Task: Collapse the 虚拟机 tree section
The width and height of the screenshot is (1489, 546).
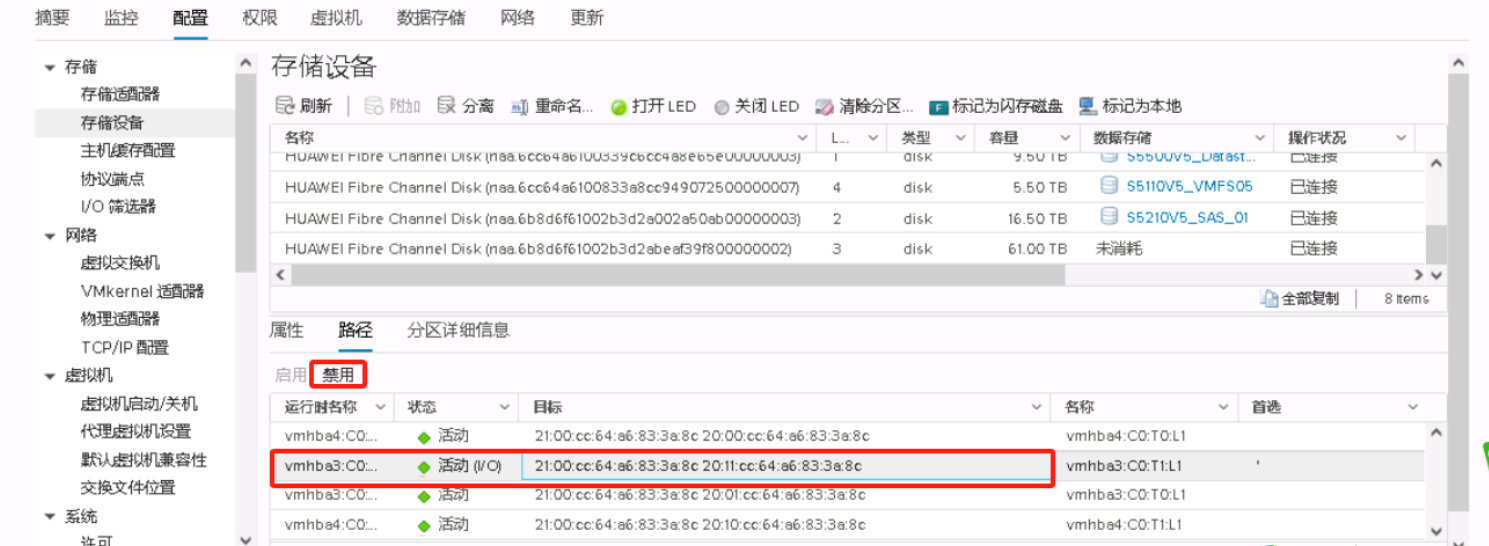Action: 50,376
